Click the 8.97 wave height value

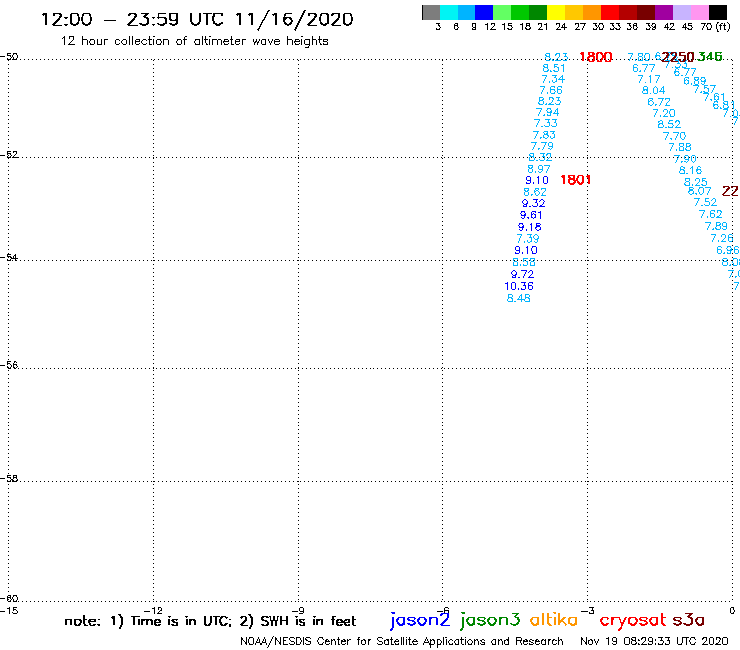click(538, 169)
